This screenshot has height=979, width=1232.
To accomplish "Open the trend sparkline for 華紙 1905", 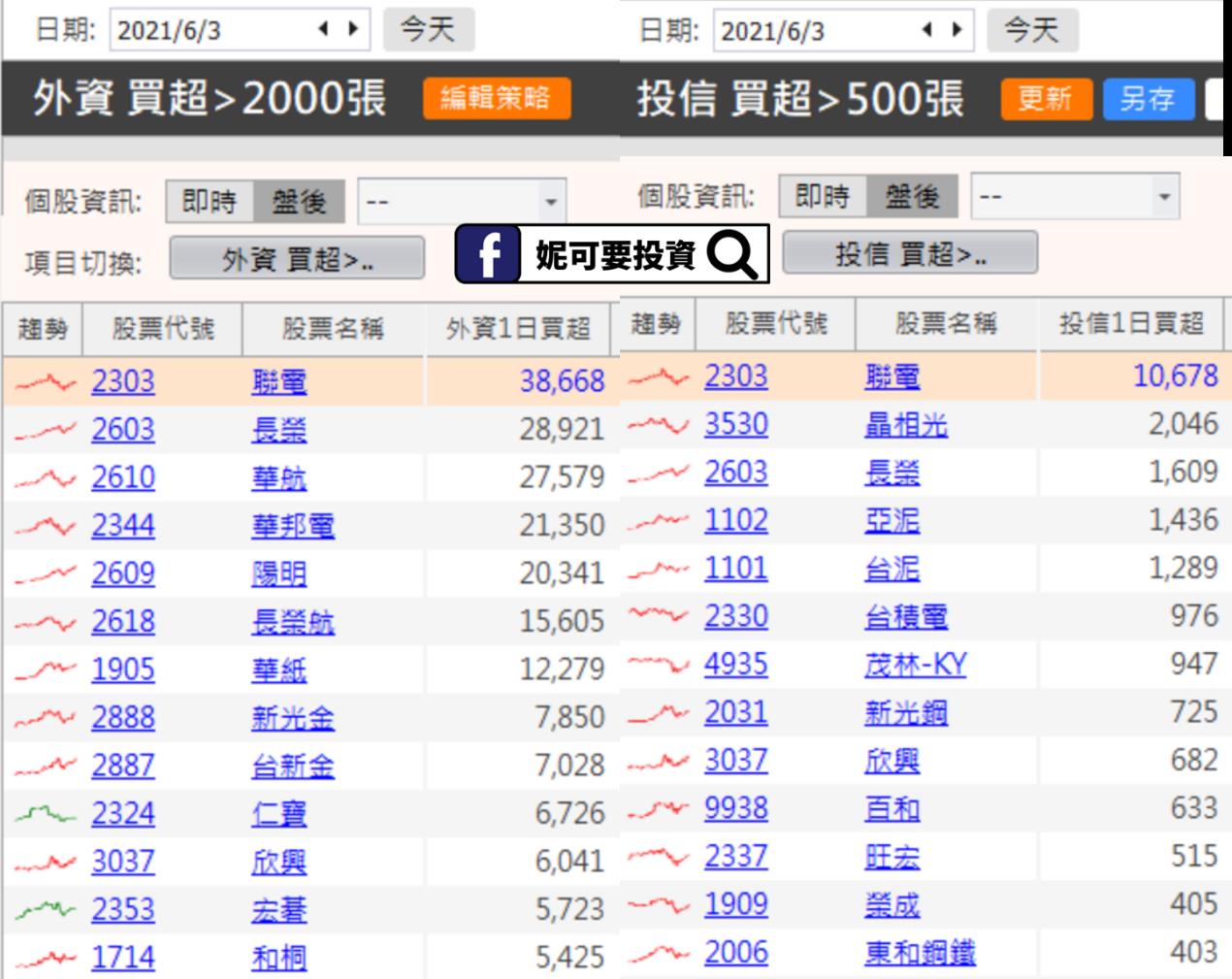I will [45, 669].
